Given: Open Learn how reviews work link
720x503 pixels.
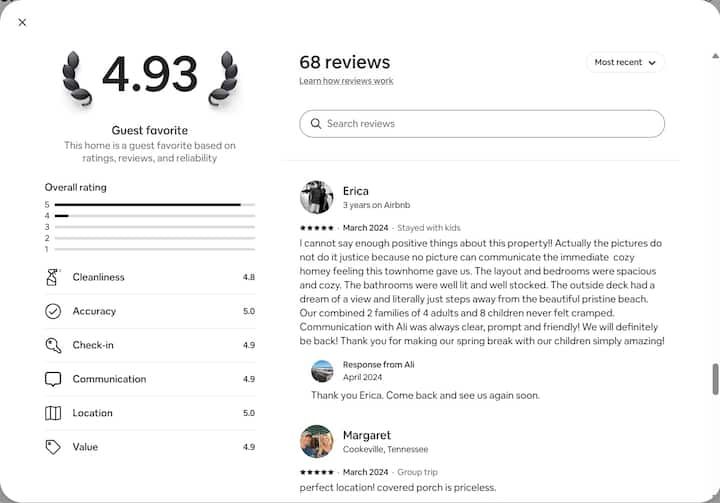Looking at the screenshot, I should tap(346, 81).
